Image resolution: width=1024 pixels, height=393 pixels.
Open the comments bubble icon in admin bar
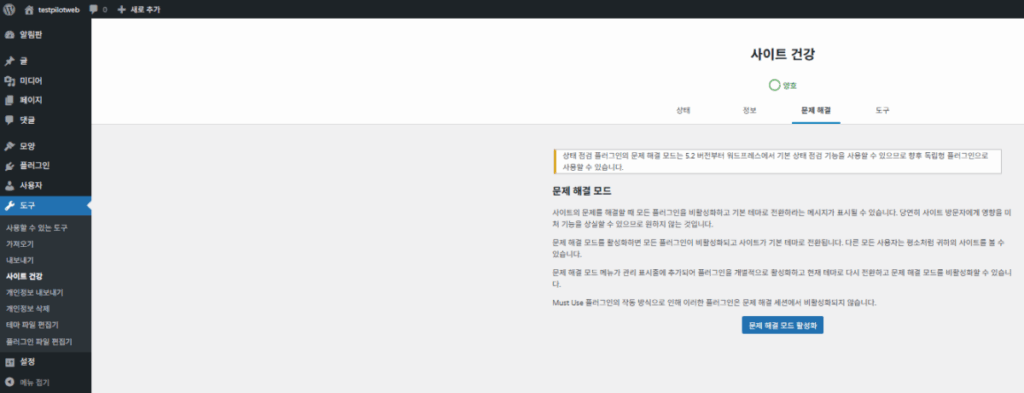pos(93,10)
